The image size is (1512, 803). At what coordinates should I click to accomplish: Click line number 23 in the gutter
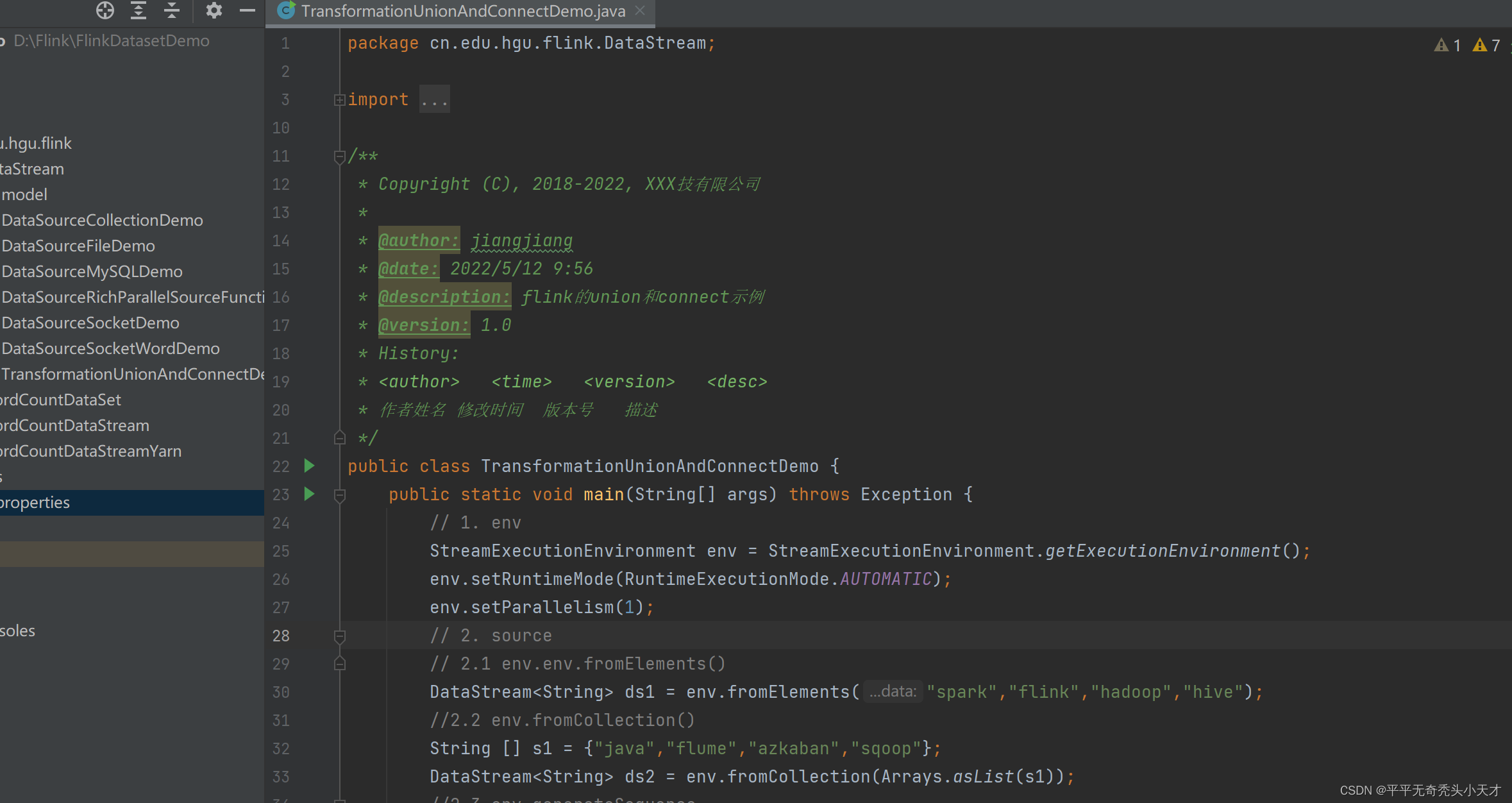click(x=280, y=494)
